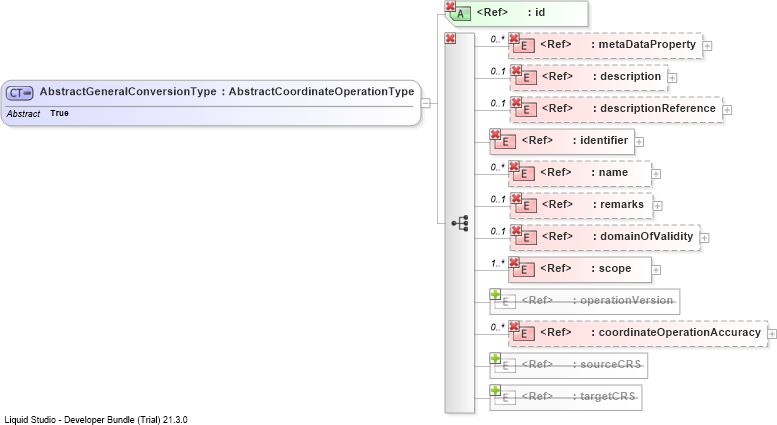Select the struck-through targetCRS label

pos(604,396)
